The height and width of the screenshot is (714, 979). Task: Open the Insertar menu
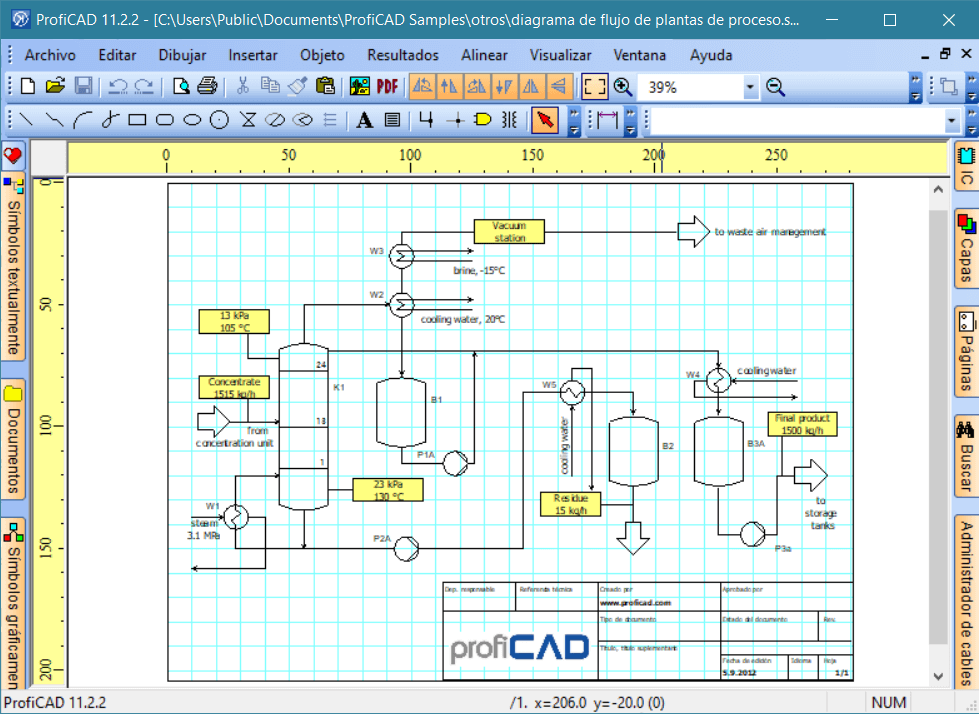(x=253, y=55)
